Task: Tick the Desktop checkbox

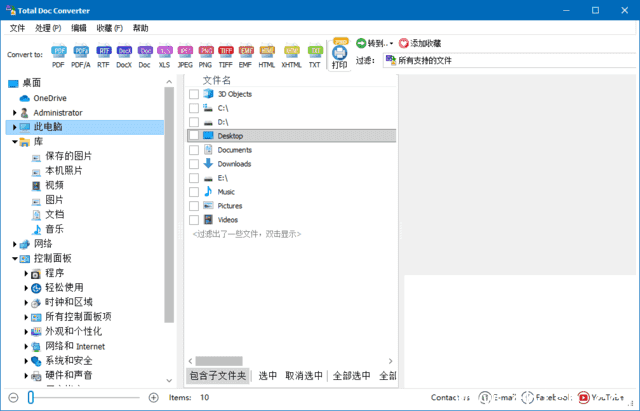Action: click(194, 136)
